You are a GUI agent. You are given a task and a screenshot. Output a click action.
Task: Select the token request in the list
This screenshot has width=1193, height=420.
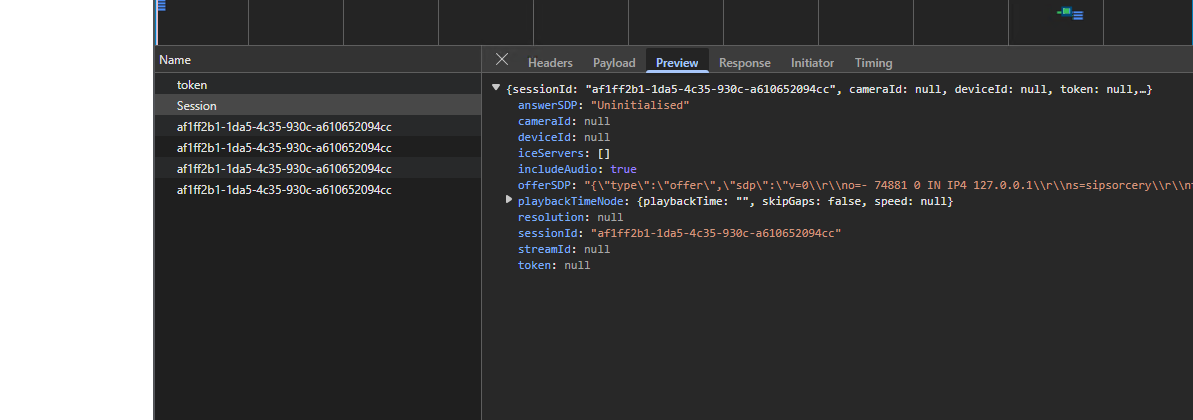coord(192,85)
